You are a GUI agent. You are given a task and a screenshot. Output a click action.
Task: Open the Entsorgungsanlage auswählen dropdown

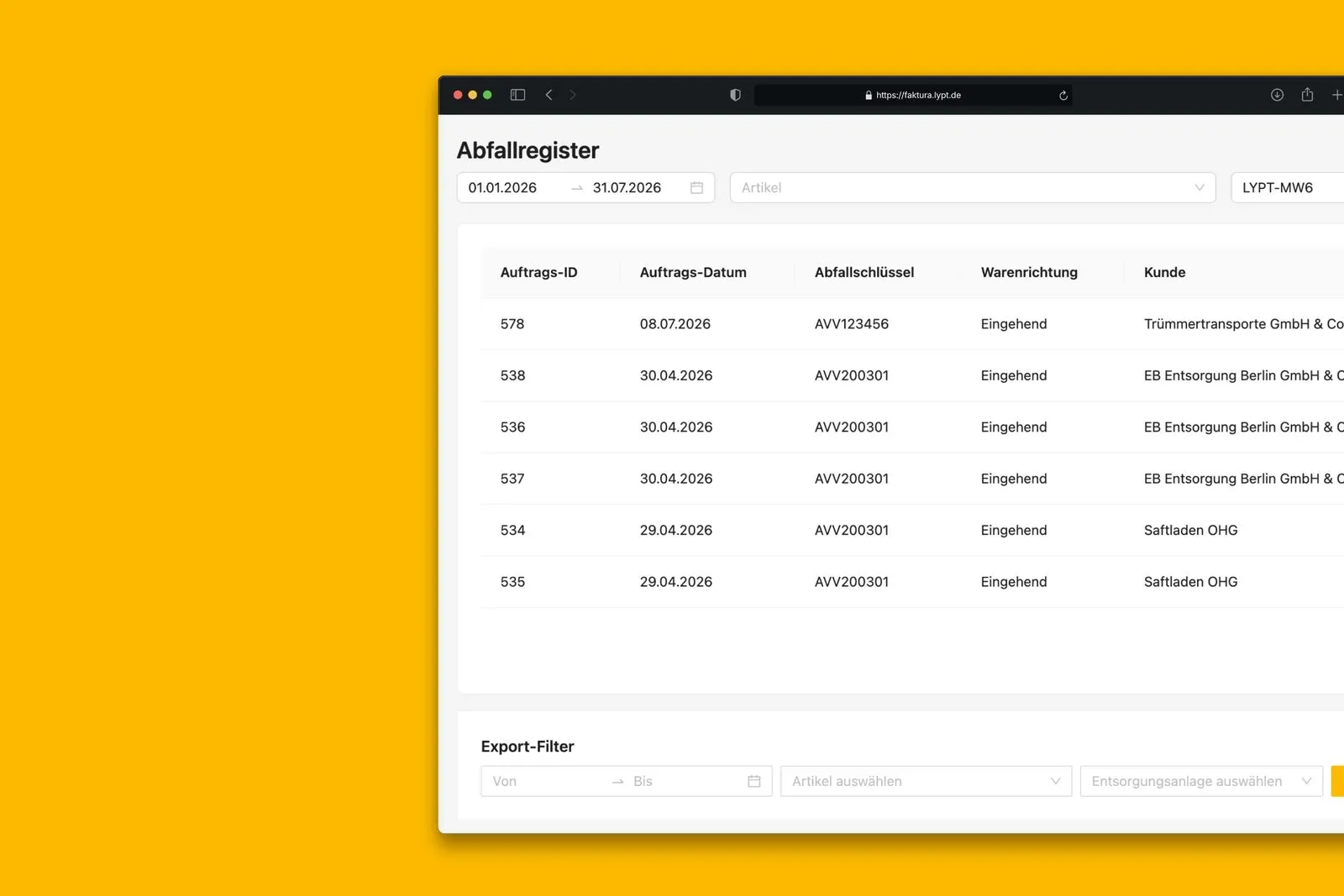1201,781
